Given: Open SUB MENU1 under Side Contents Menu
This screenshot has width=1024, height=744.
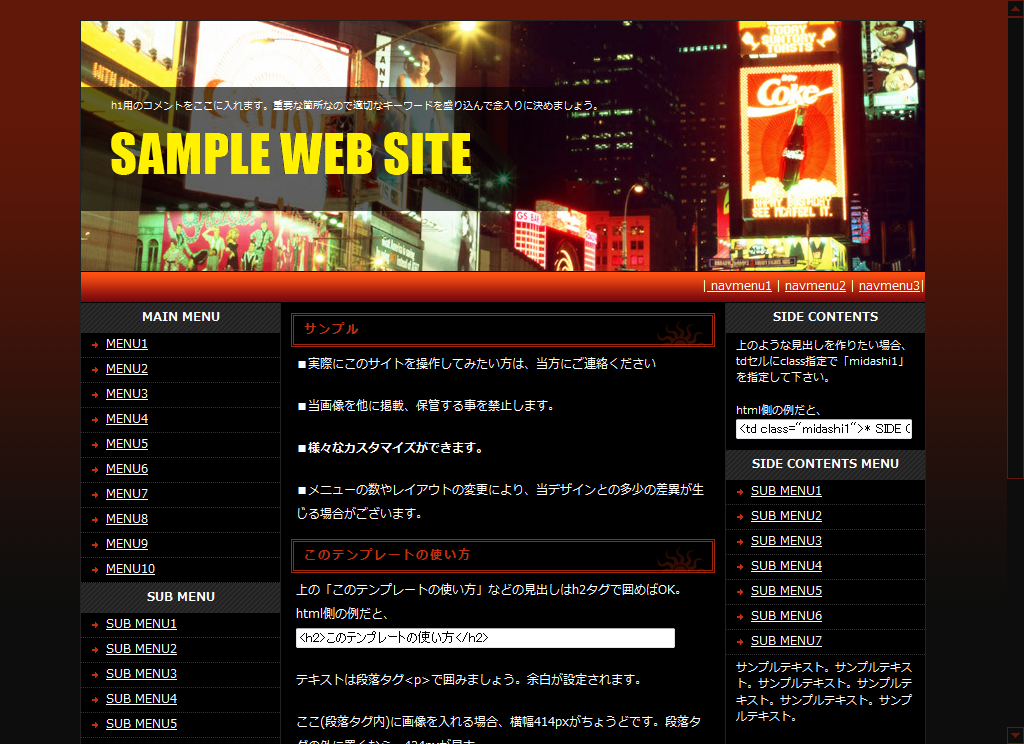Looking at the screenshot, I should coord(786,491).
